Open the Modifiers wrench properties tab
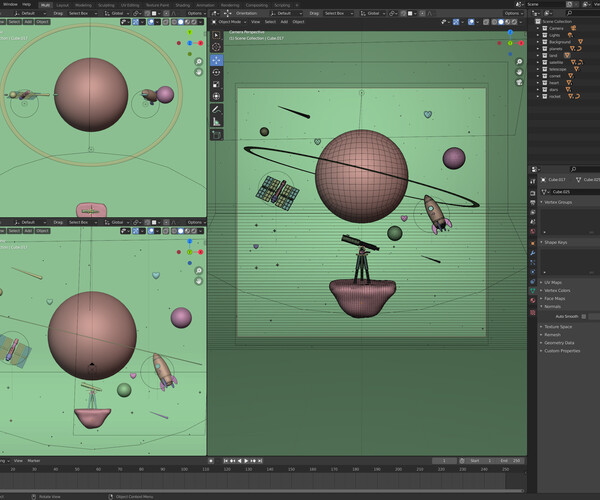Viewport: 600px width, 500px height. pos(533,254)
